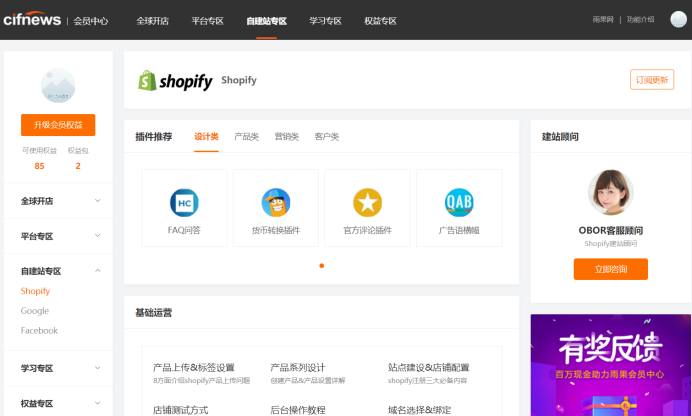This screenshot has width=692, height=416.
Task: Open the 域名选择&绑定 article
Action: tap(419, 410)
